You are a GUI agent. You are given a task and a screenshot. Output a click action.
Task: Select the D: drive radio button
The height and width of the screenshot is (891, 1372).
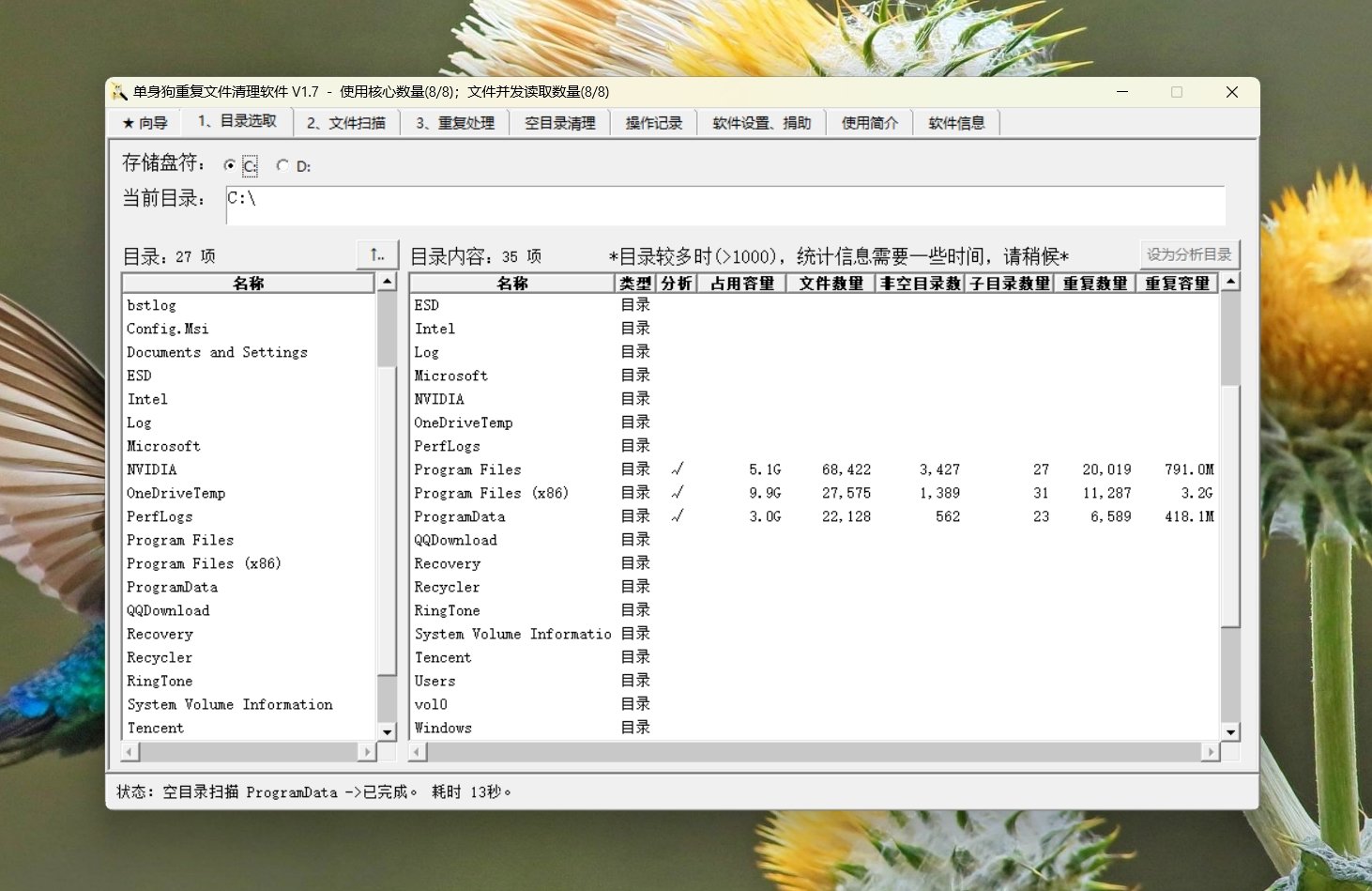coord(282,165)
